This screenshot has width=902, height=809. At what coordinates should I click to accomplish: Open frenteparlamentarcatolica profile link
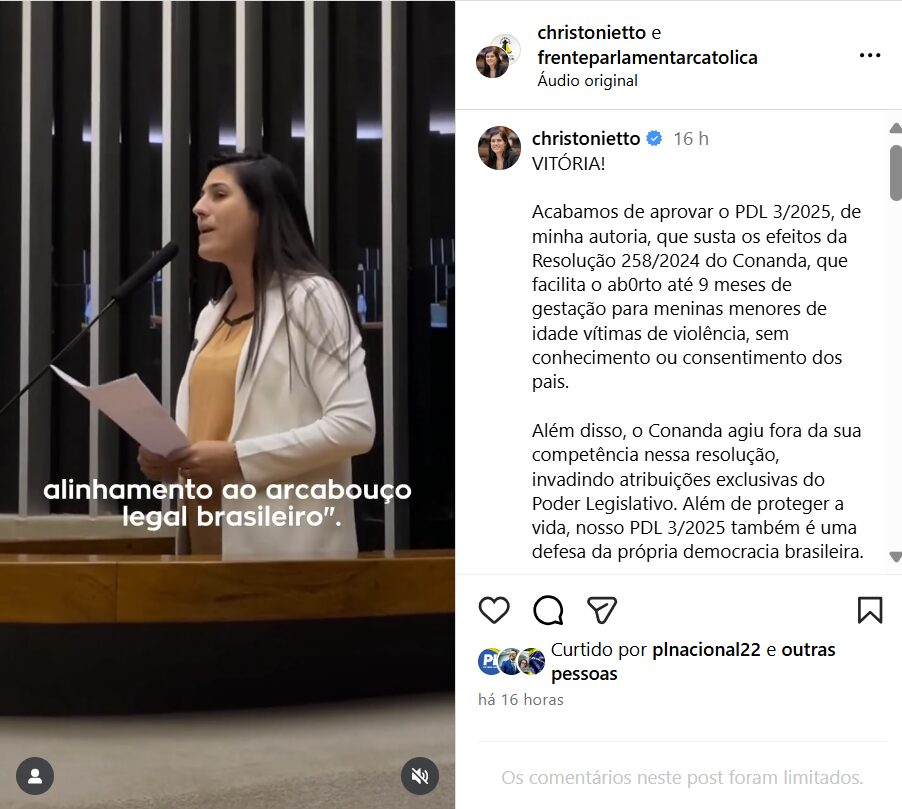pos(647,58)
